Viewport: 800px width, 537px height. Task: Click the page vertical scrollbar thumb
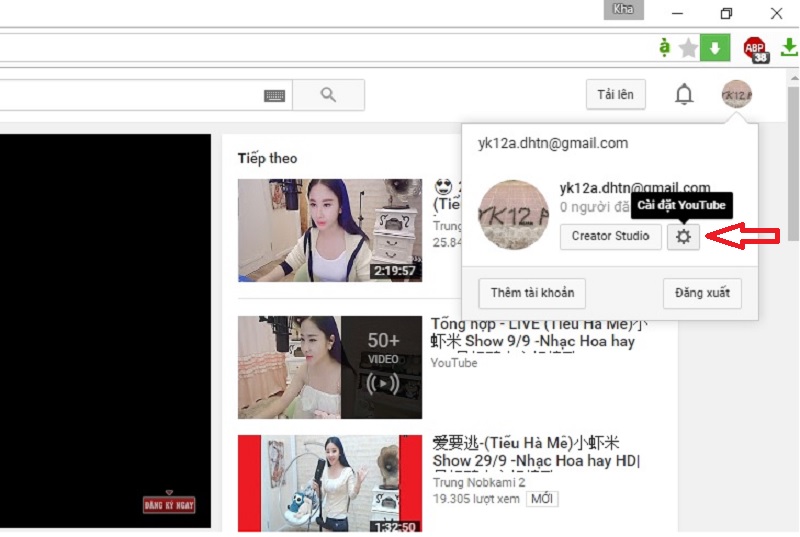click(x=794, y=164)
